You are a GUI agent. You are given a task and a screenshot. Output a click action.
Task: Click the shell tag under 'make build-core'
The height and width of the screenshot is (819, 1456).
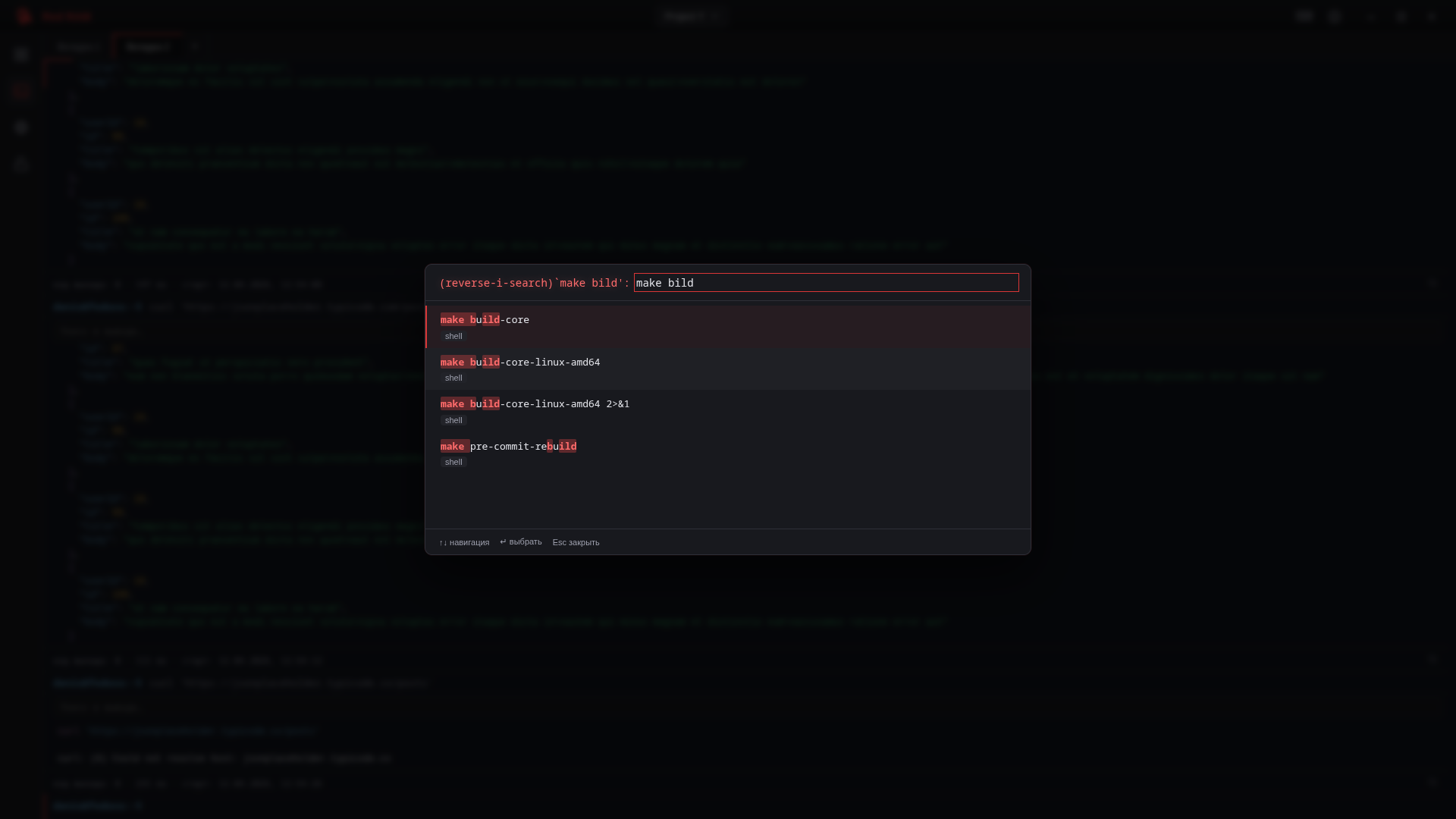point(453,336)
